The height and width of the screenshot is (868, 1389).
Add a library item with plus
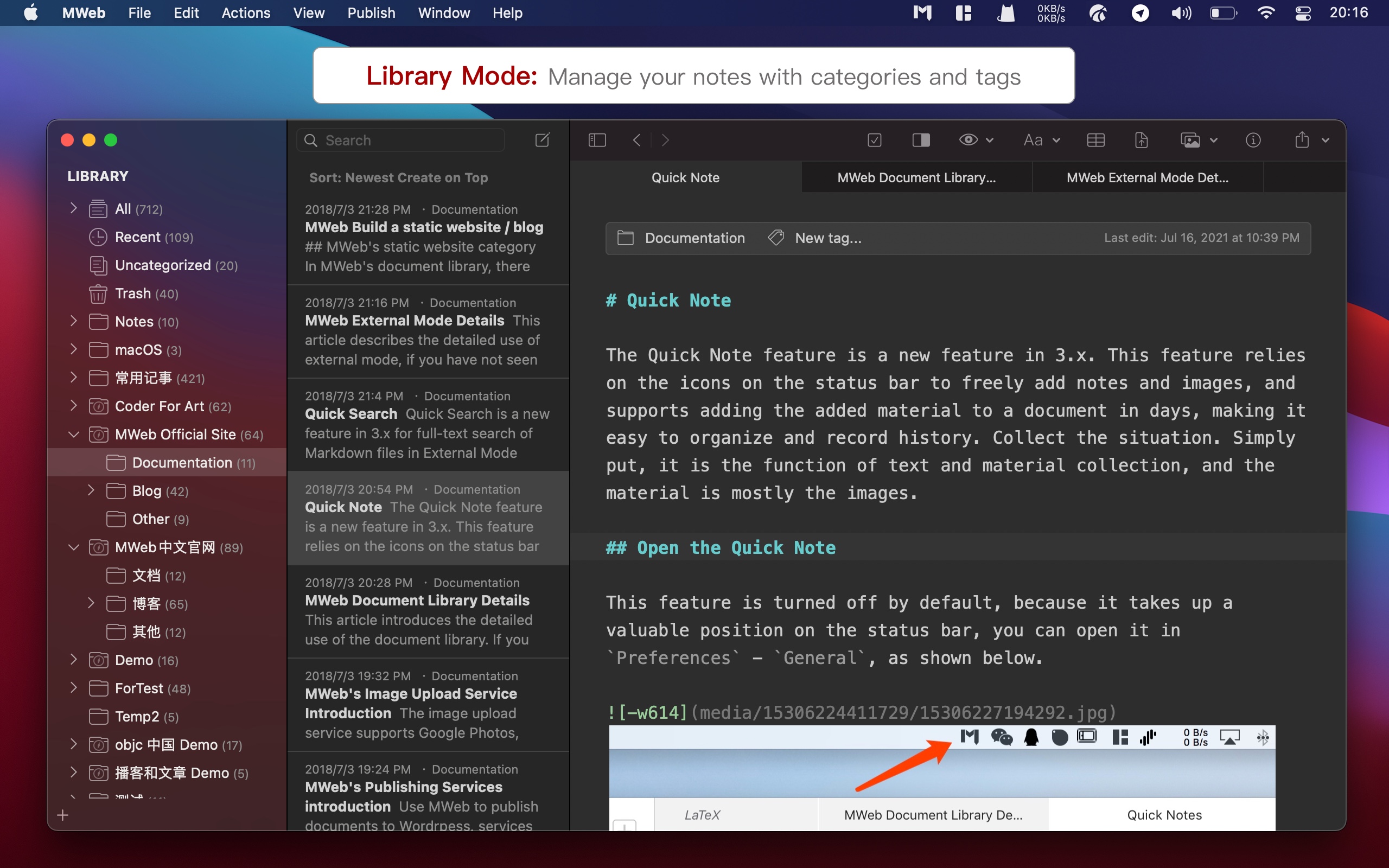62,815
